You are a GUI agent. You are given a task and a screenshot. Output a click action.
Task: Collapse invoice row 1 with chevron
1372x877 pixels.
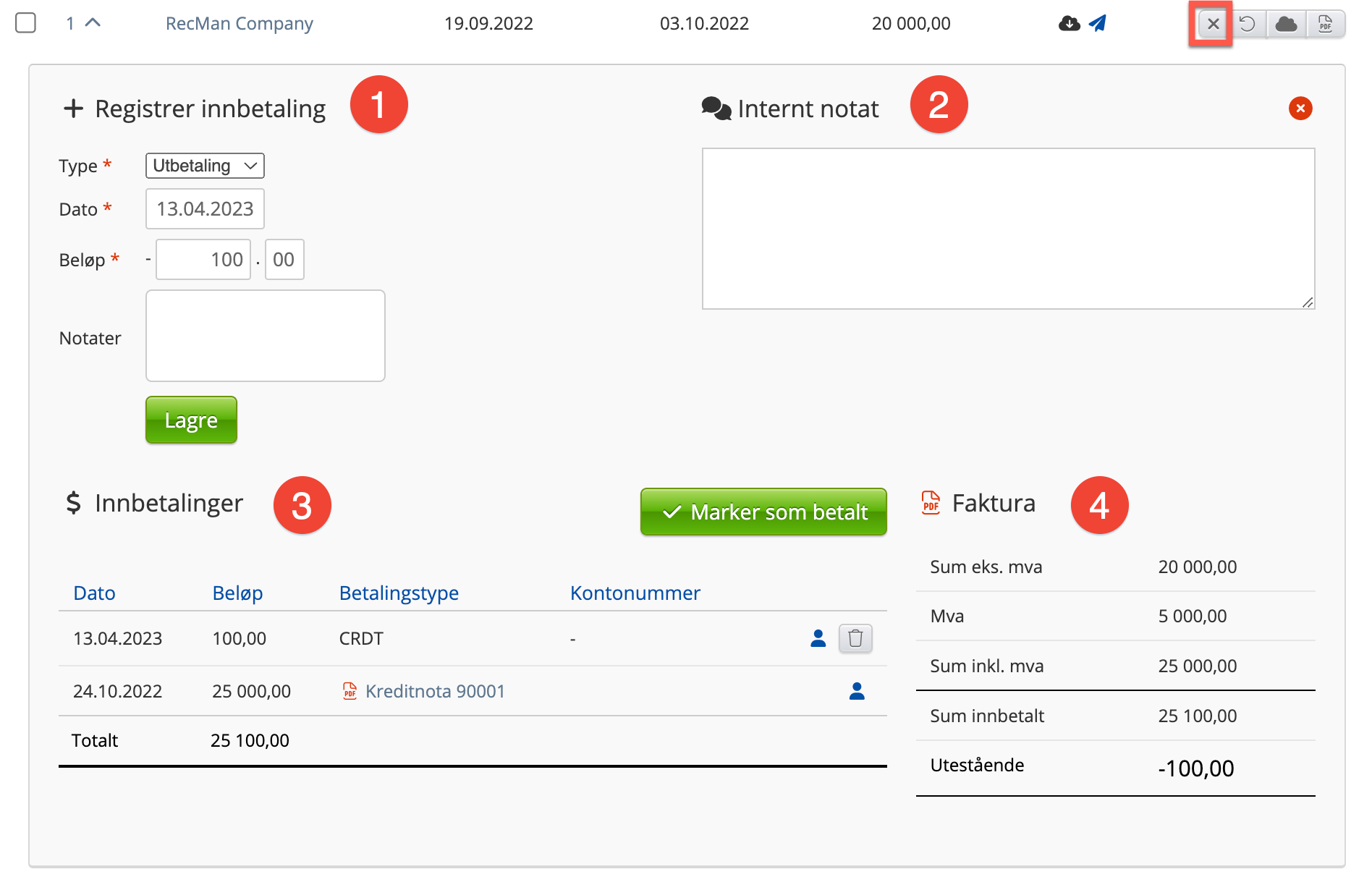pos(93,23)
